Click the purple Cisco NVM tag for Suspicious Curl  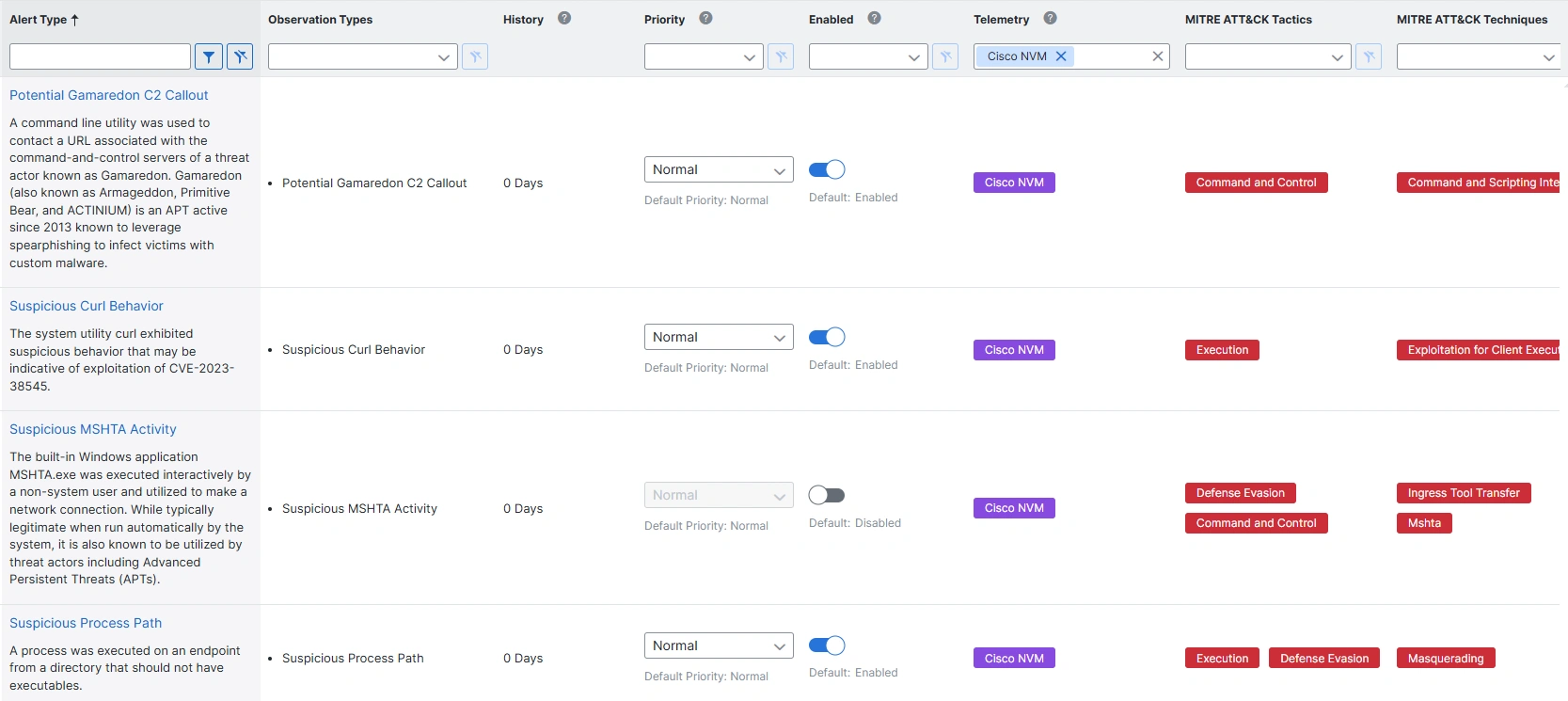pyautogui.click(x=1014, y=350)
